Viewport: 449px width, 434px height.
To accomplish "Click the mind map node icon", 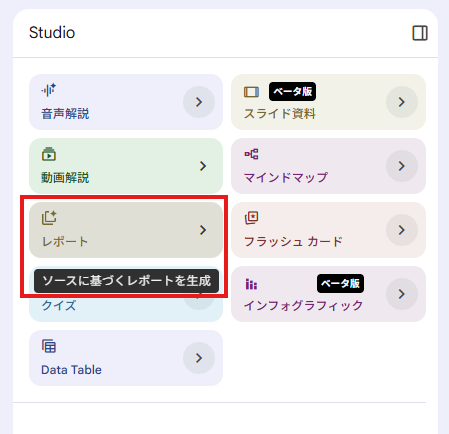I will point(251,154).
